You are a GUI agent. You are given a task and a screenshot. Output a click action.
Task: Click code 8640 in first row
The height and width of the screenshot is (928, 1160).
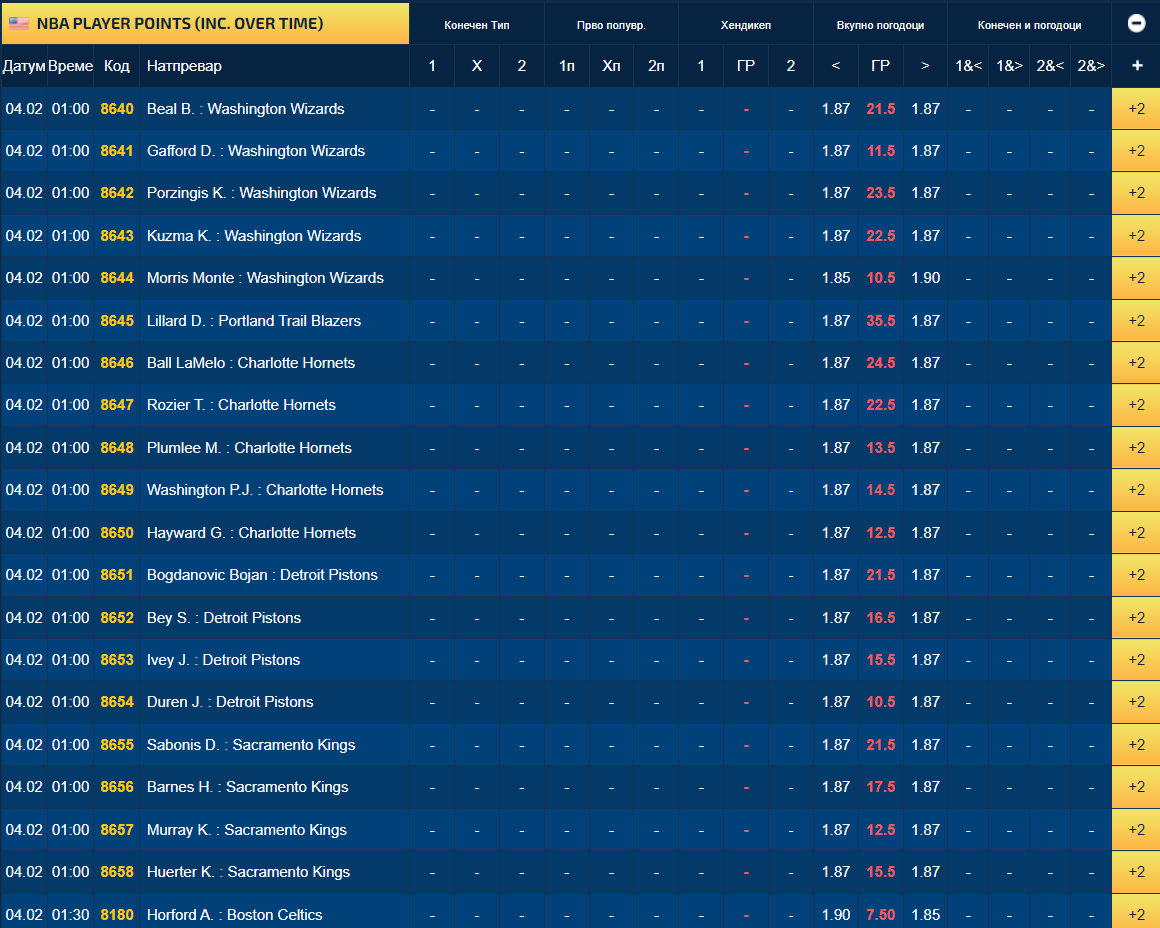117,109
